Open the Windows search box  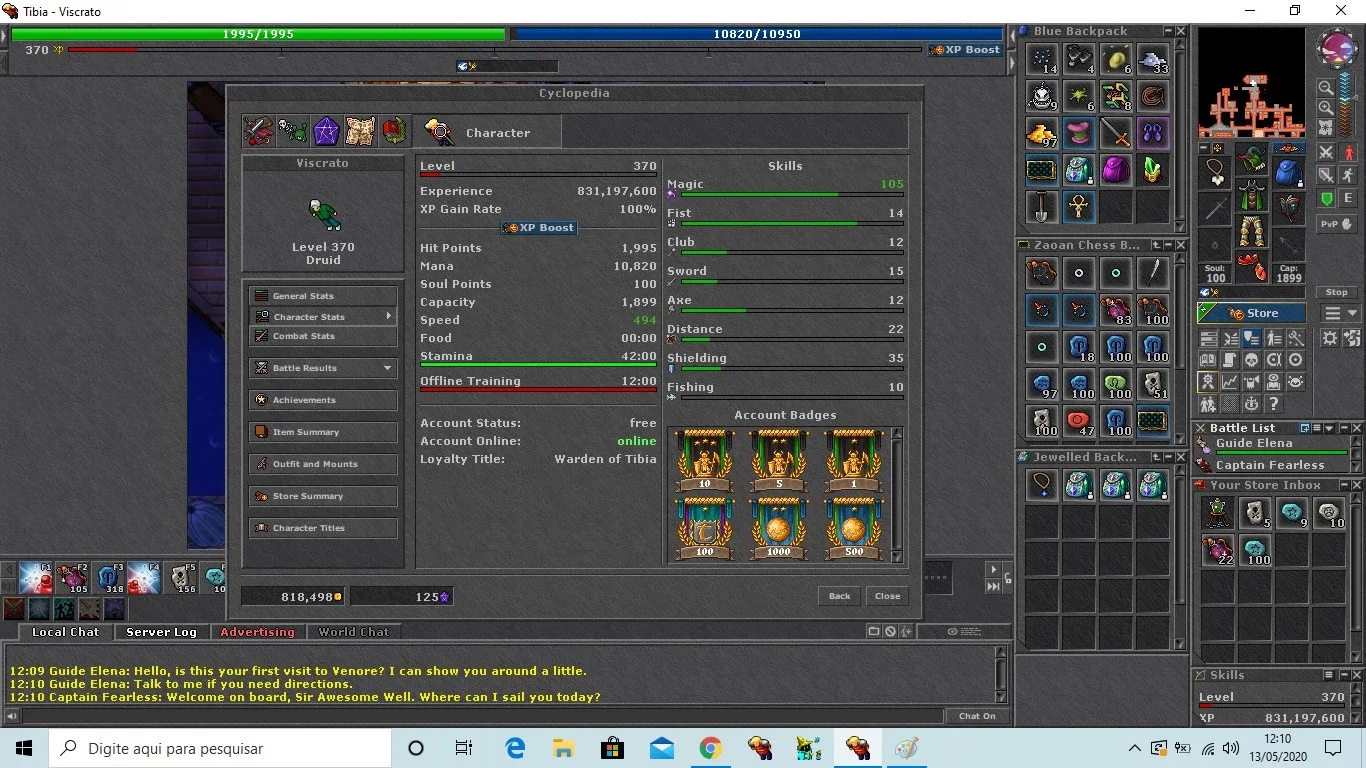coord(220,748)
